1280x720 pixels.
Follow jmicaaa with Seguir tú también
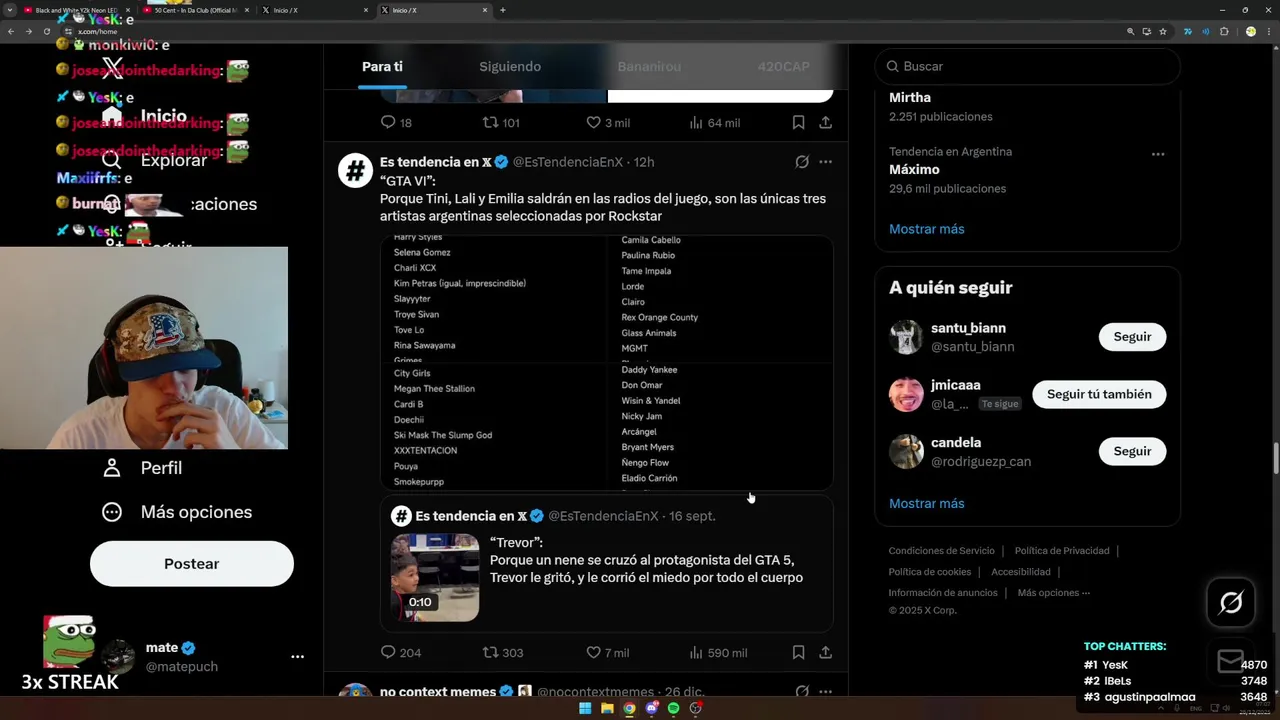click(x=1099, y=394)
